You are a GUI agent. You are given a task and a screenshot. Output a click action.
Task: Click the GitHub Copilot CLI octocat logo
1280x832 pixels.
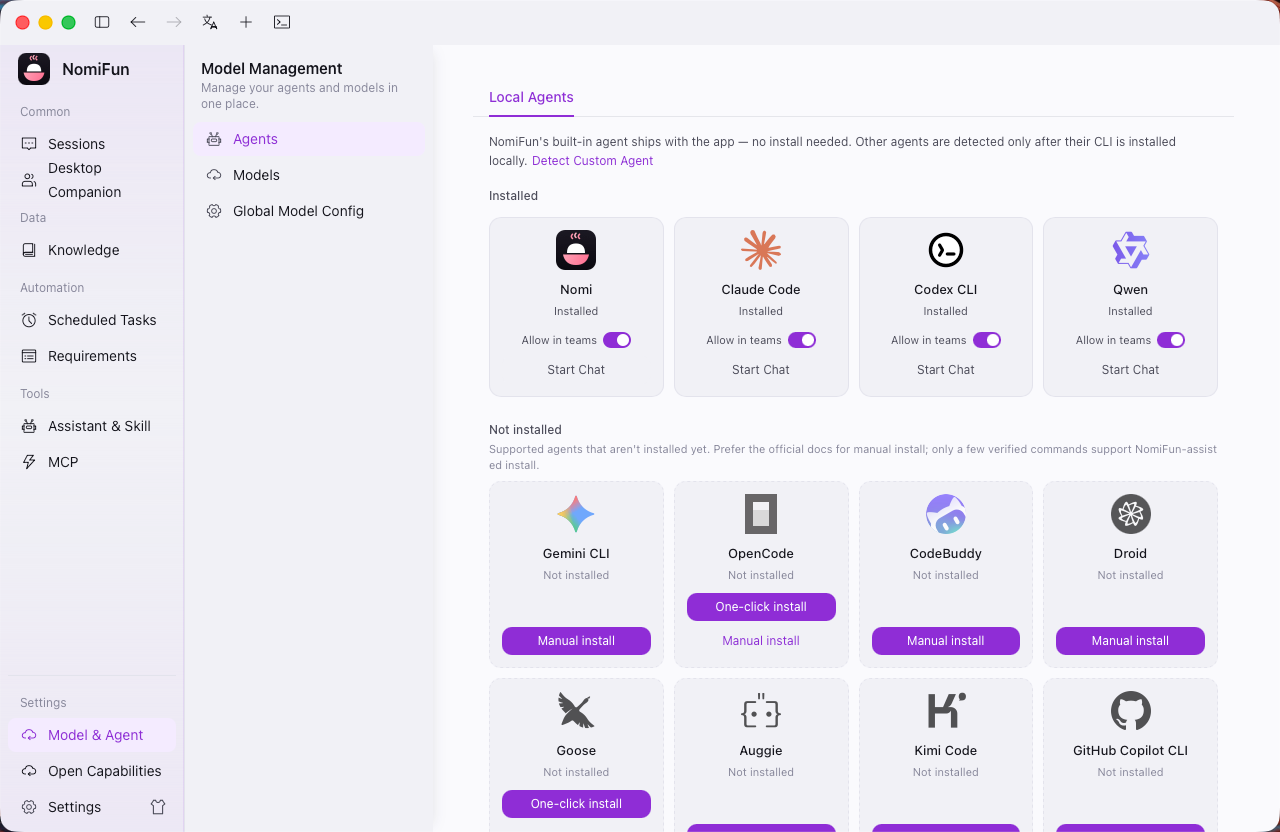(x=1130, y=711)
